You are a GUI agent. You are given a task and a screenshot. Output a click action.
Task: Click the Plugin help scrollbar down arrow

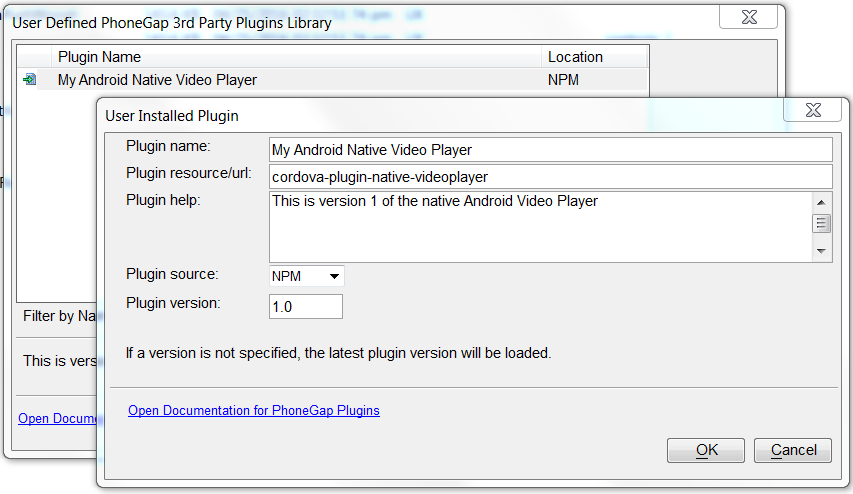pos(821,251)
